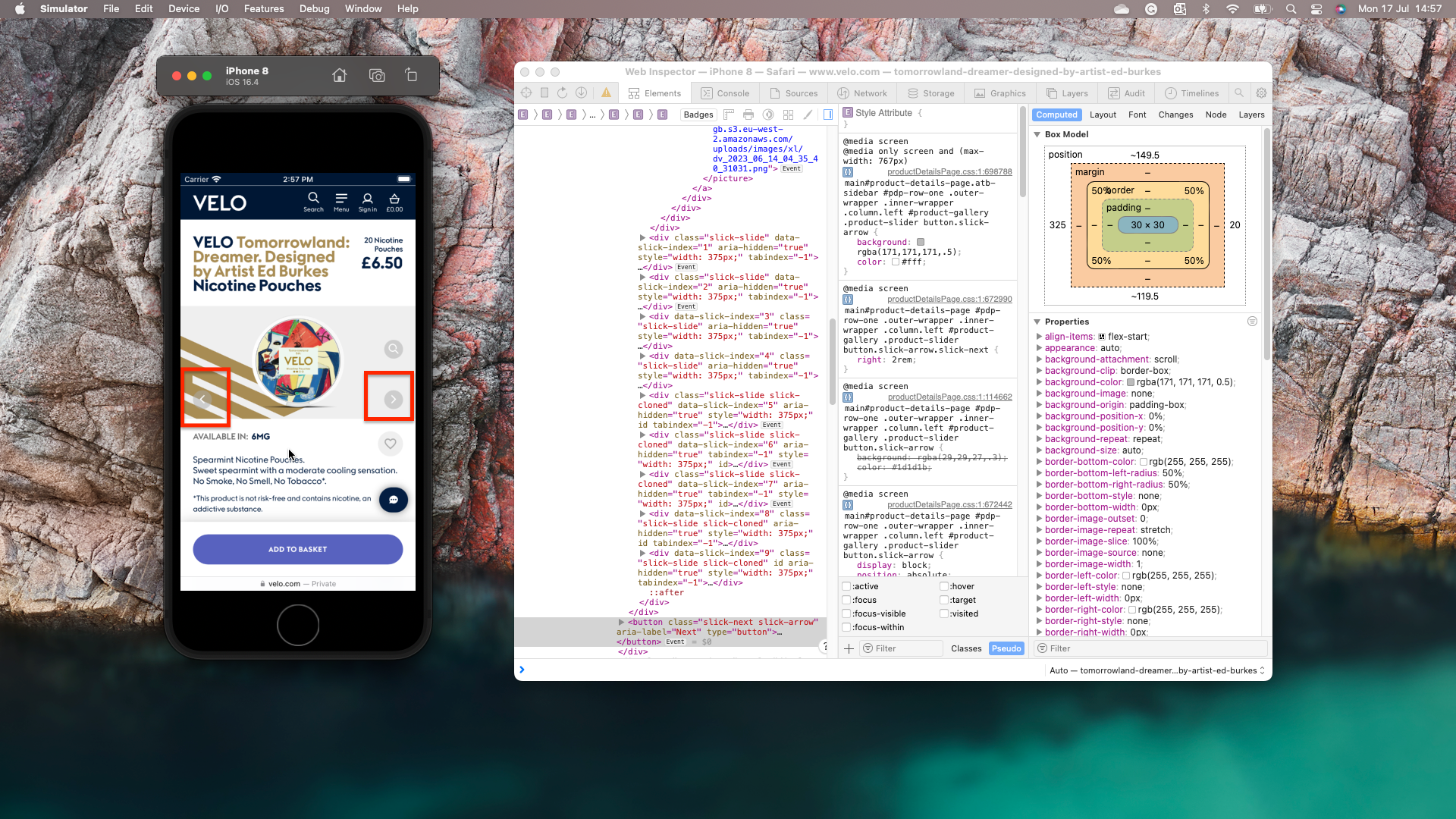
Task: Expand the slick-next button node
Action: 621,622
